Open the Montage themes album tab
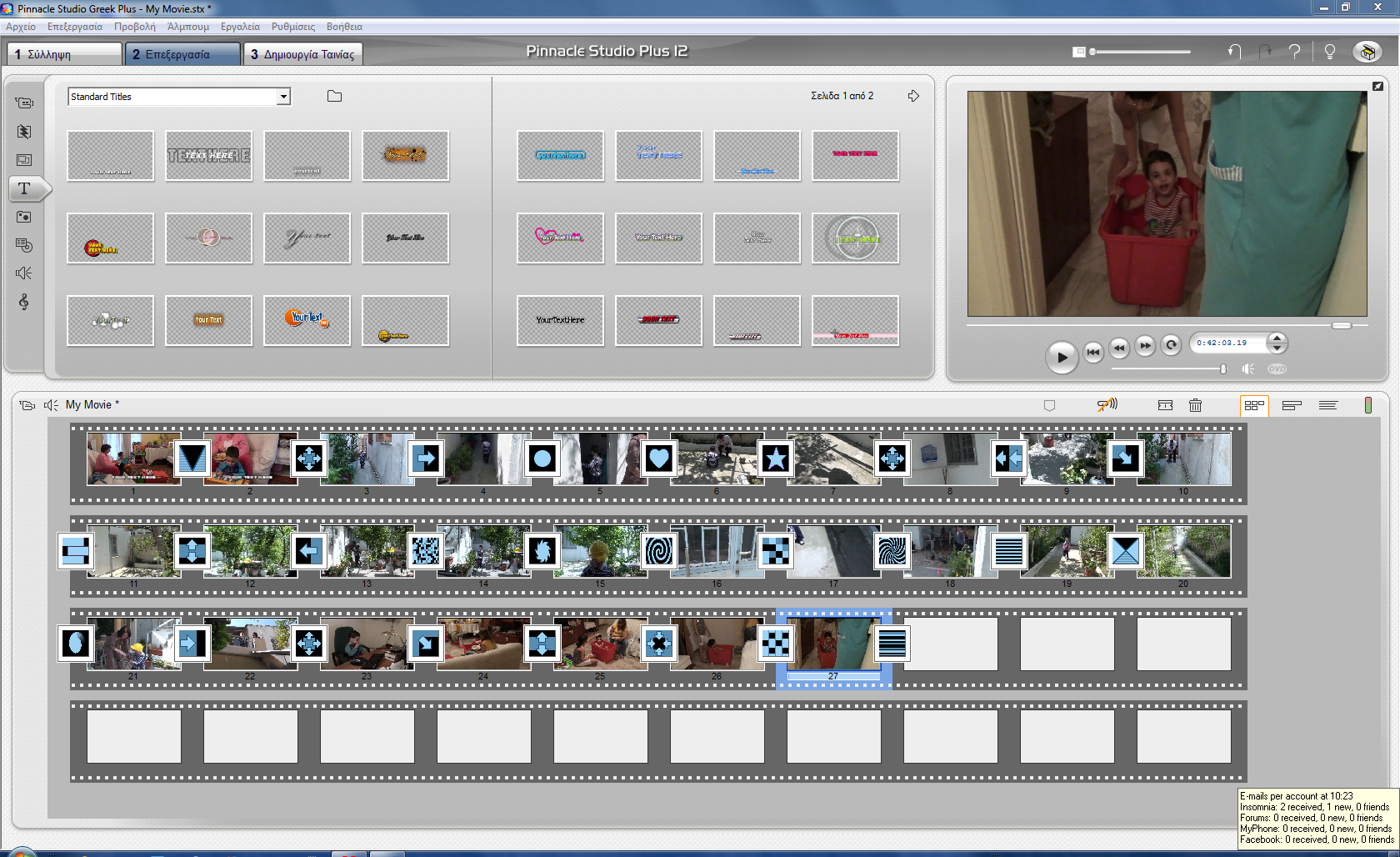 pos(24,160)
